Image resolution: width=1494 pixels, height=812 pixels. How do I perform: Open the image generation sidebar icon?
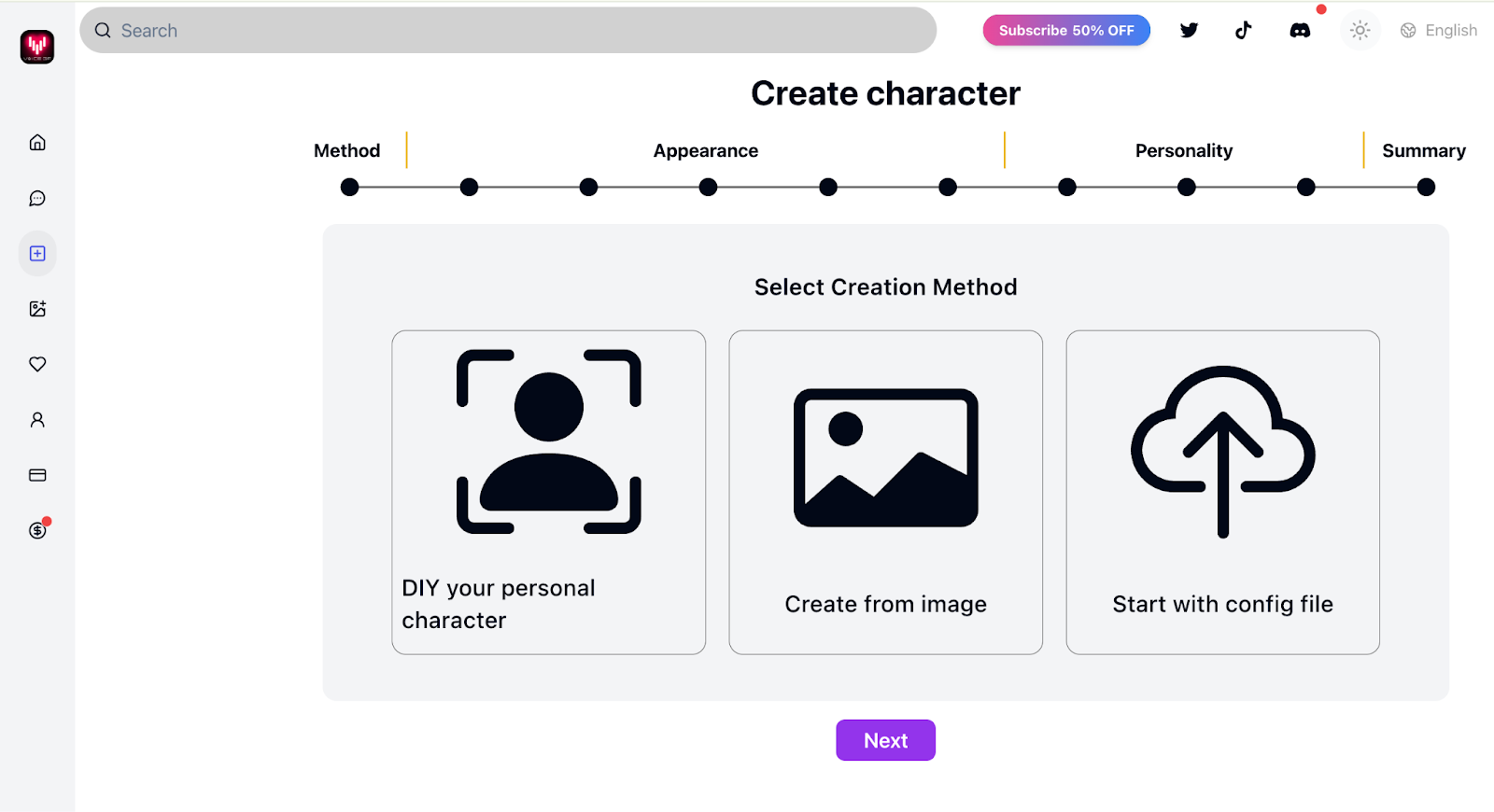pos(37,309)
